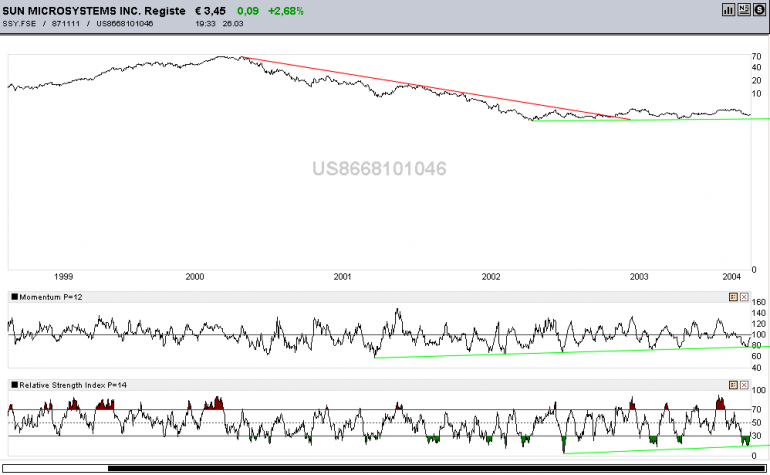Open Relative Strength Index settings icon

[733, 385]
